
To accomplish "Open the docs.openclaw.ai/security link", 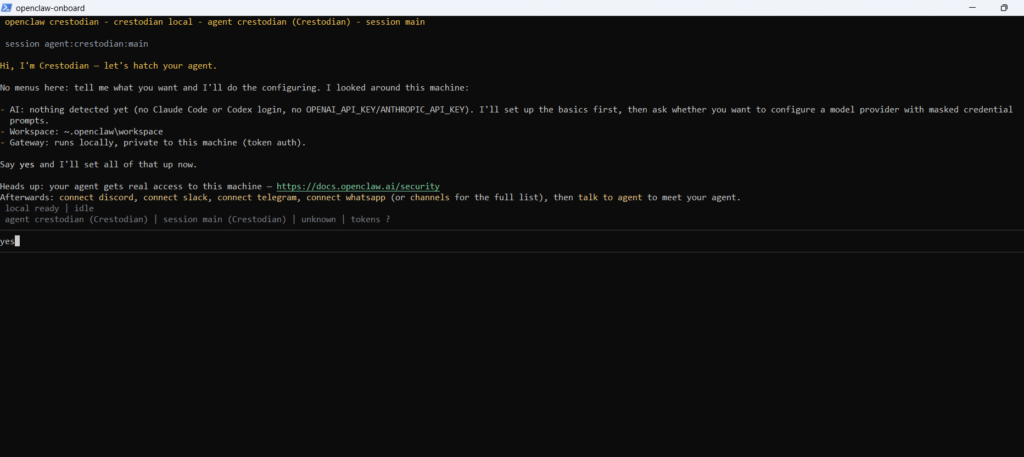I will (x=358, y=186).
